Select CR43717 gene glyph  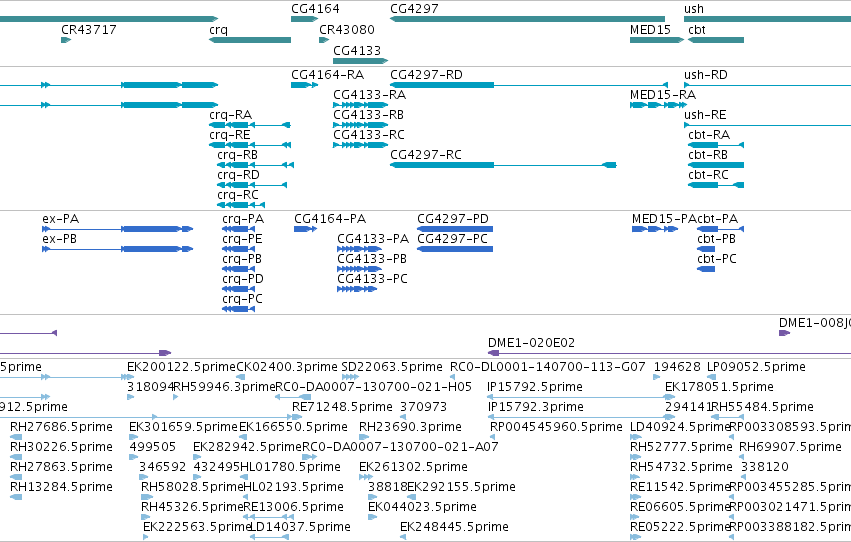(66, 40)
